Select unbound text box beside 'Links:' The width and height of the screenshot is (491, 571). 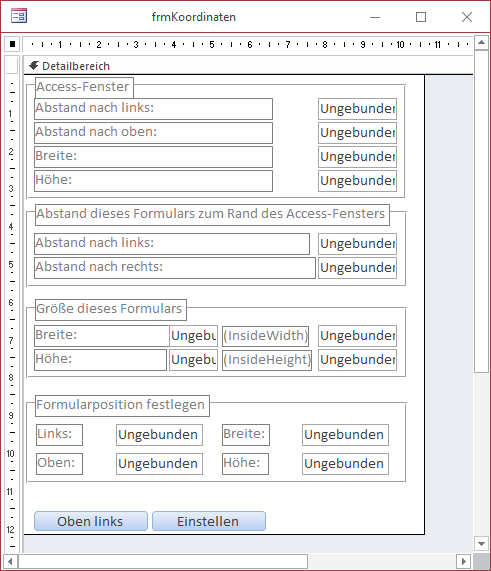(159, 435)
